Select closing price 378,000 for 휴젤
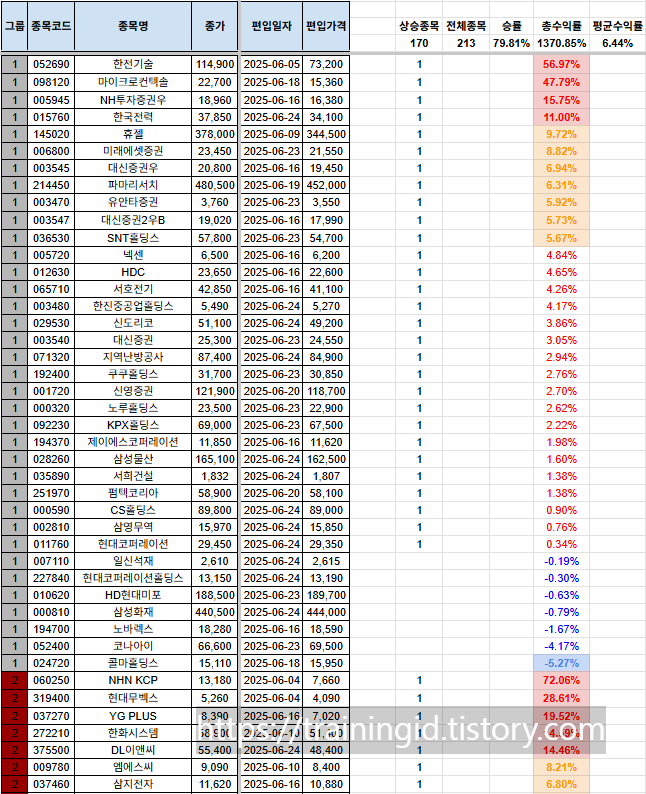Image resolution: width=646 pixels, height=794 pixels. 215,134
